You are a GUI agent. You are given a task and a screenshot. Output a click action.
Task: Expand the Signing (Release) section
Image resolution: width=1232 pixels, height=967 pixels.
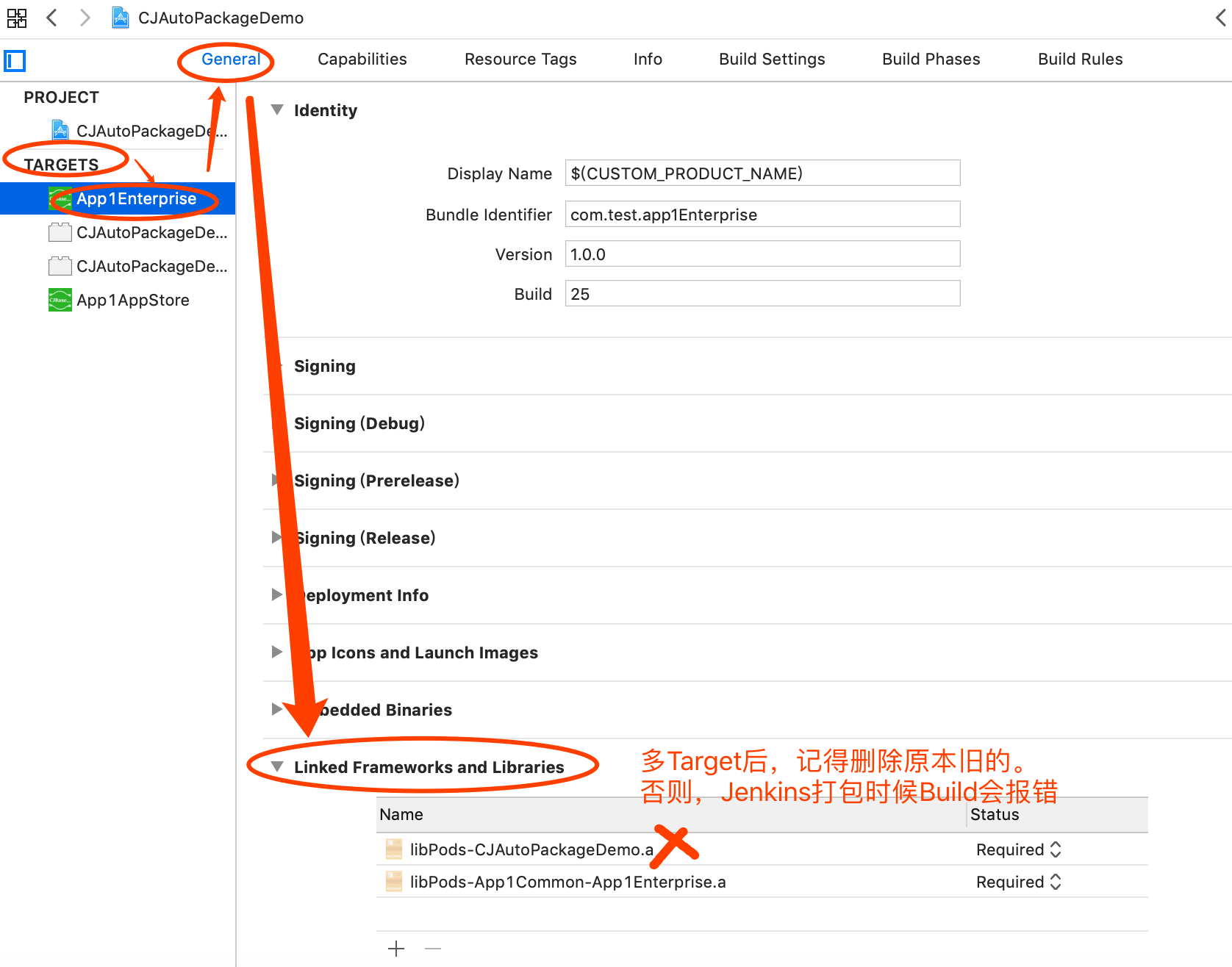pos(276,537)
